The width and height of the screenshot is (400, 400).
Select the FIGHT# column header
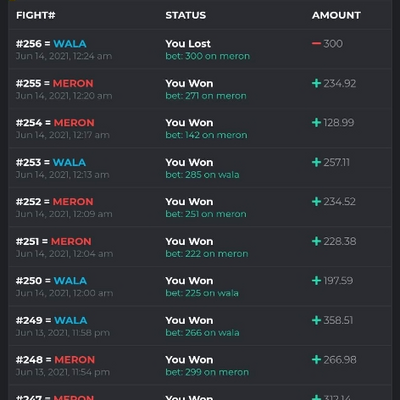click(x=36, y=15)
